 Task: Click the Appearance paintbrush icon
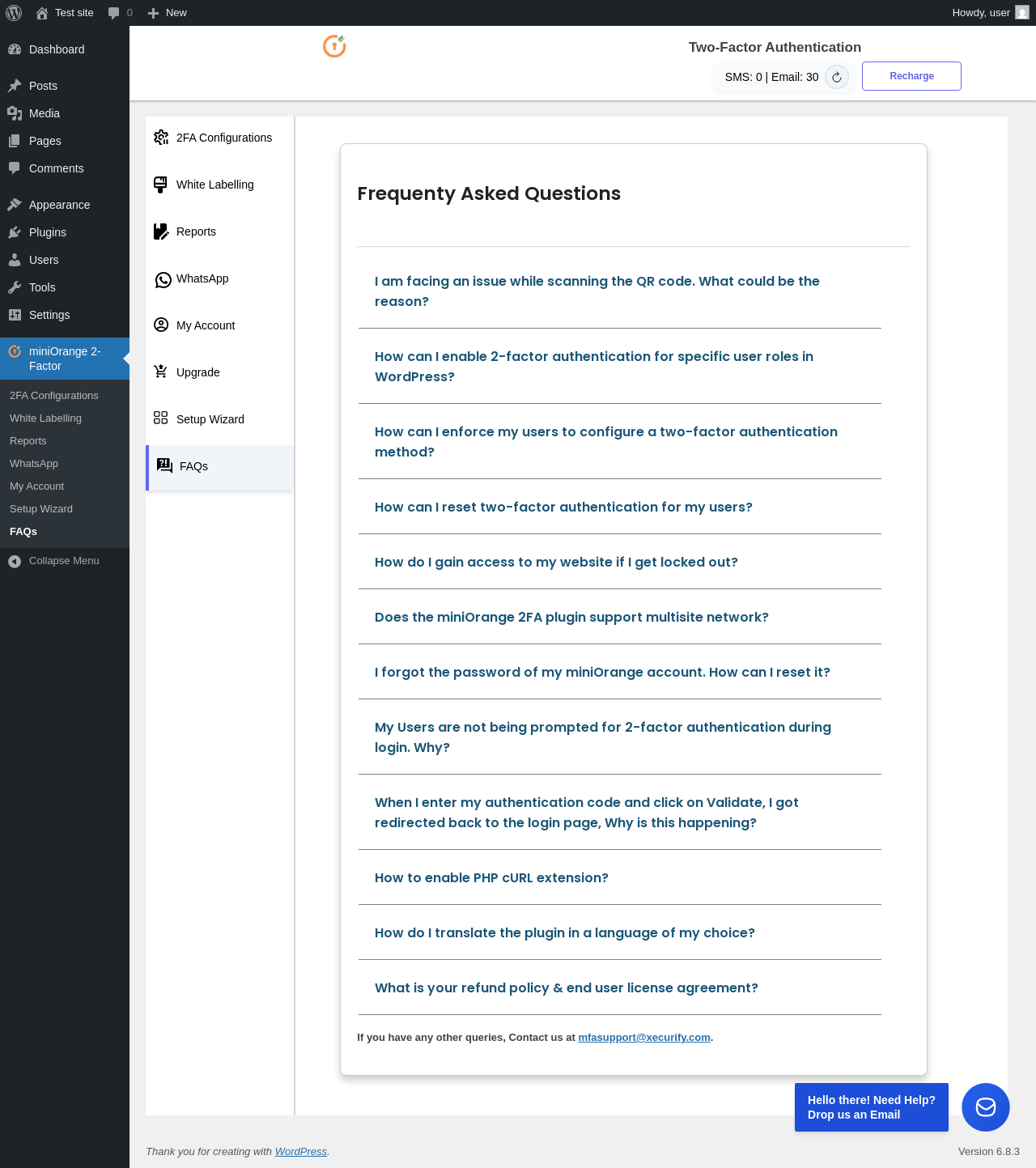point(15,205)
